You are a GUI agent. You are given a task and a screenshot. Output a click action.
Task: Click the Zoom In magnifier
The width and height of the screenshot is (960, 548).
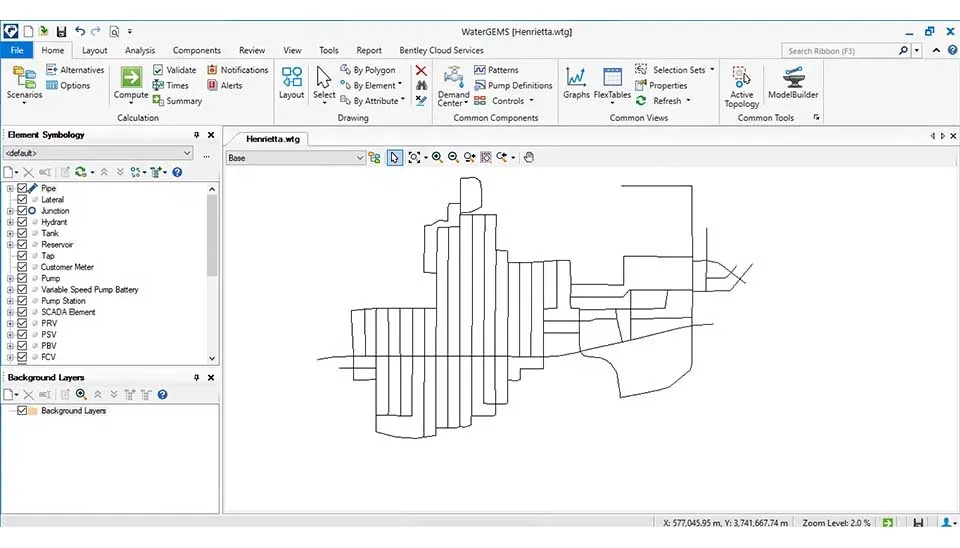pyautogui.click(x=437, y=157)
